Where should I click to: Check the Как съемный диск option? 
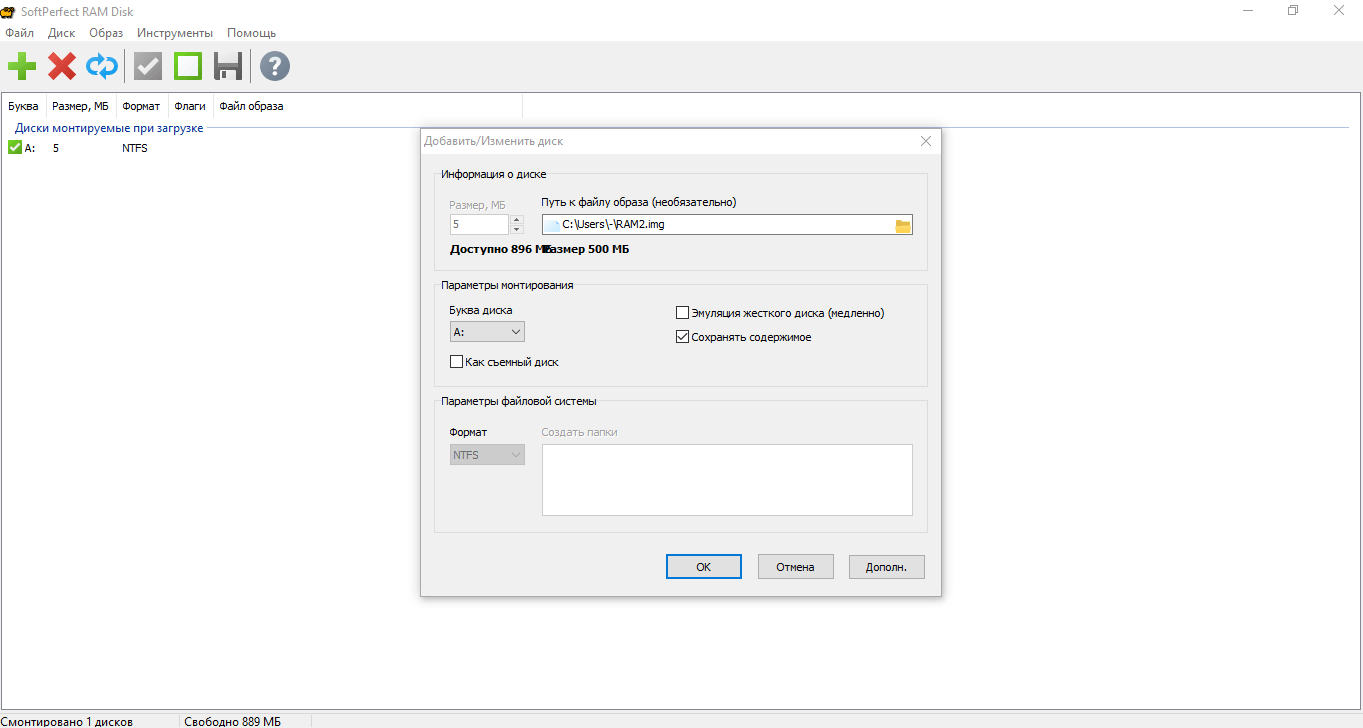pos(456,362)
